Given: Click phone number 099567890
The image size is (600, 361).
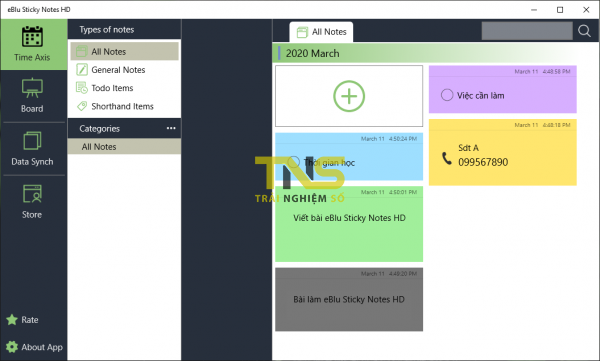Looking at the screenshot, I should 483,162.
